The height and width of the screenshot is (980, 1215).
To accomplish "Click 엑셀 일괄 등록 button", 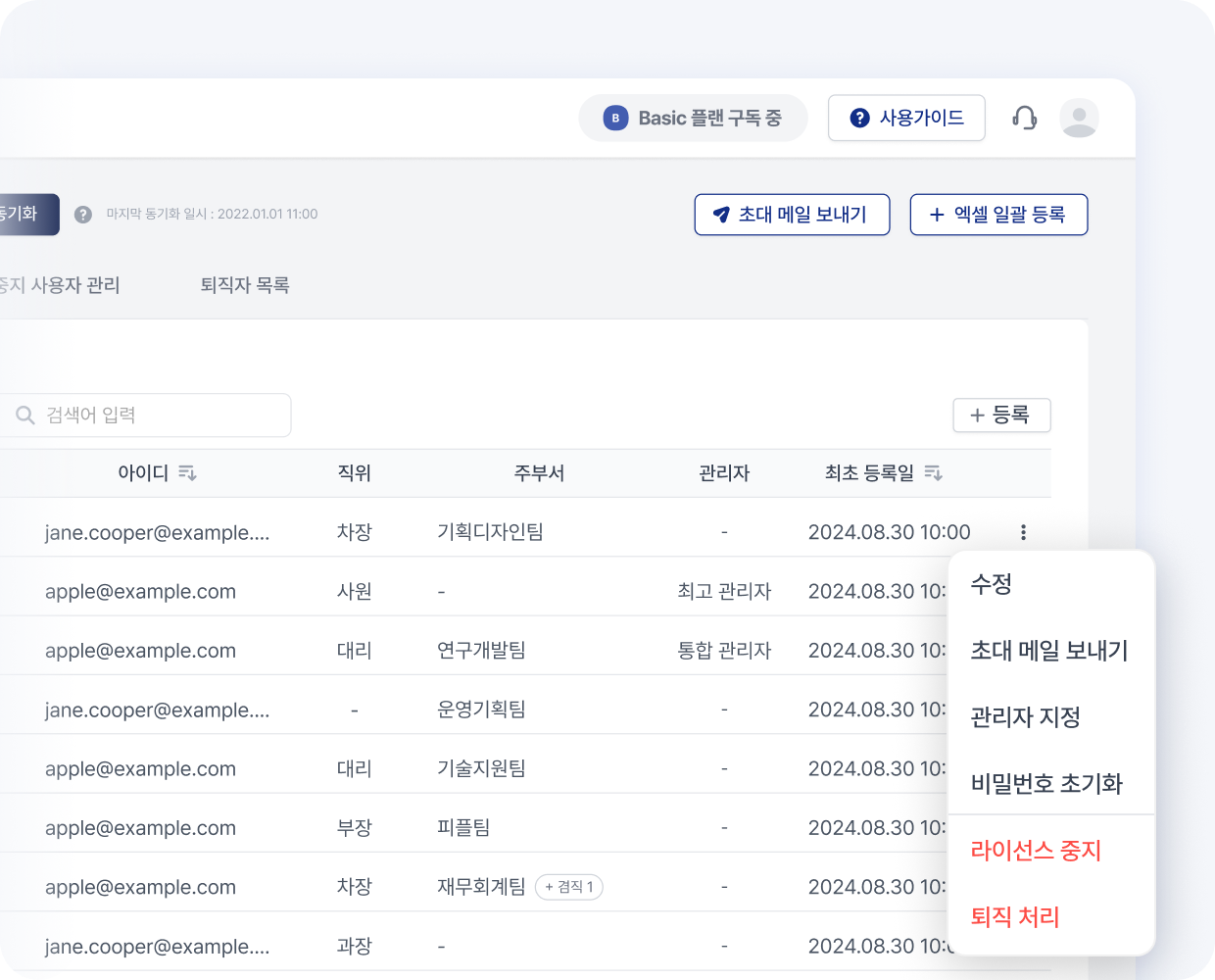I will (x=998, y=215).
